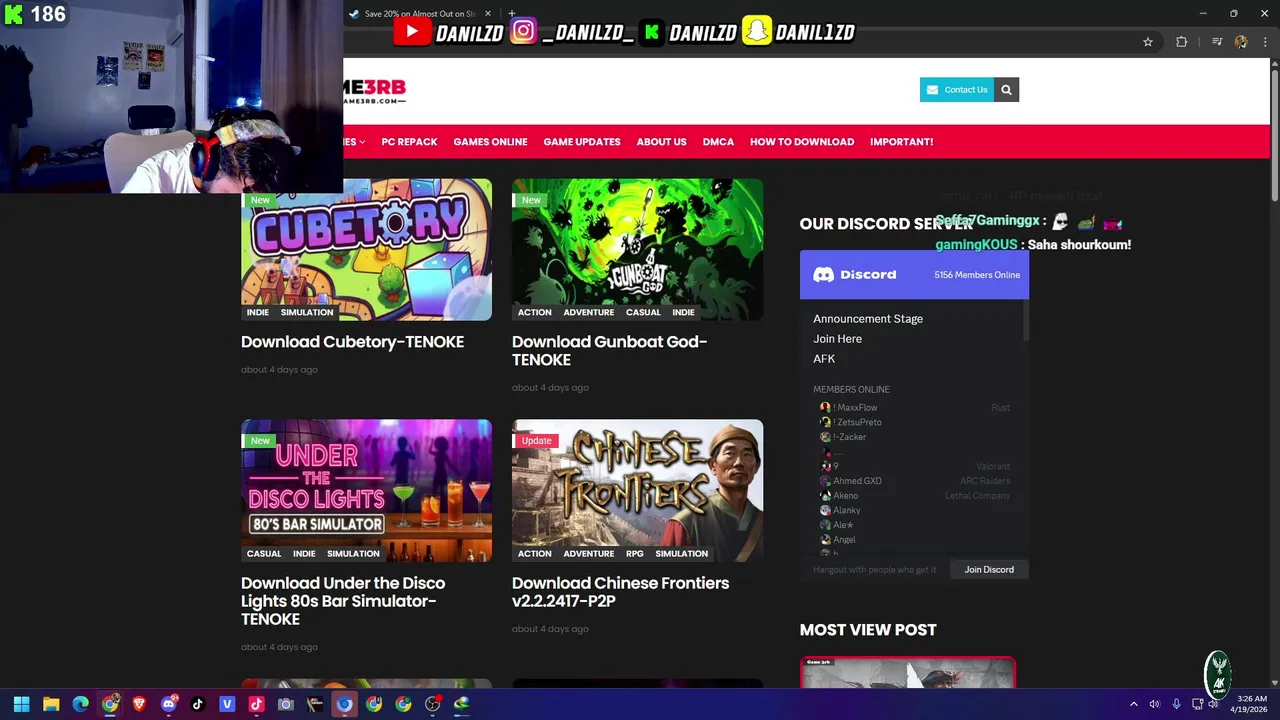Image resolution: width=1280 pixels, height=720 pixels.
Task: Click the Join Discord button
Action: (x=989, y=570)
